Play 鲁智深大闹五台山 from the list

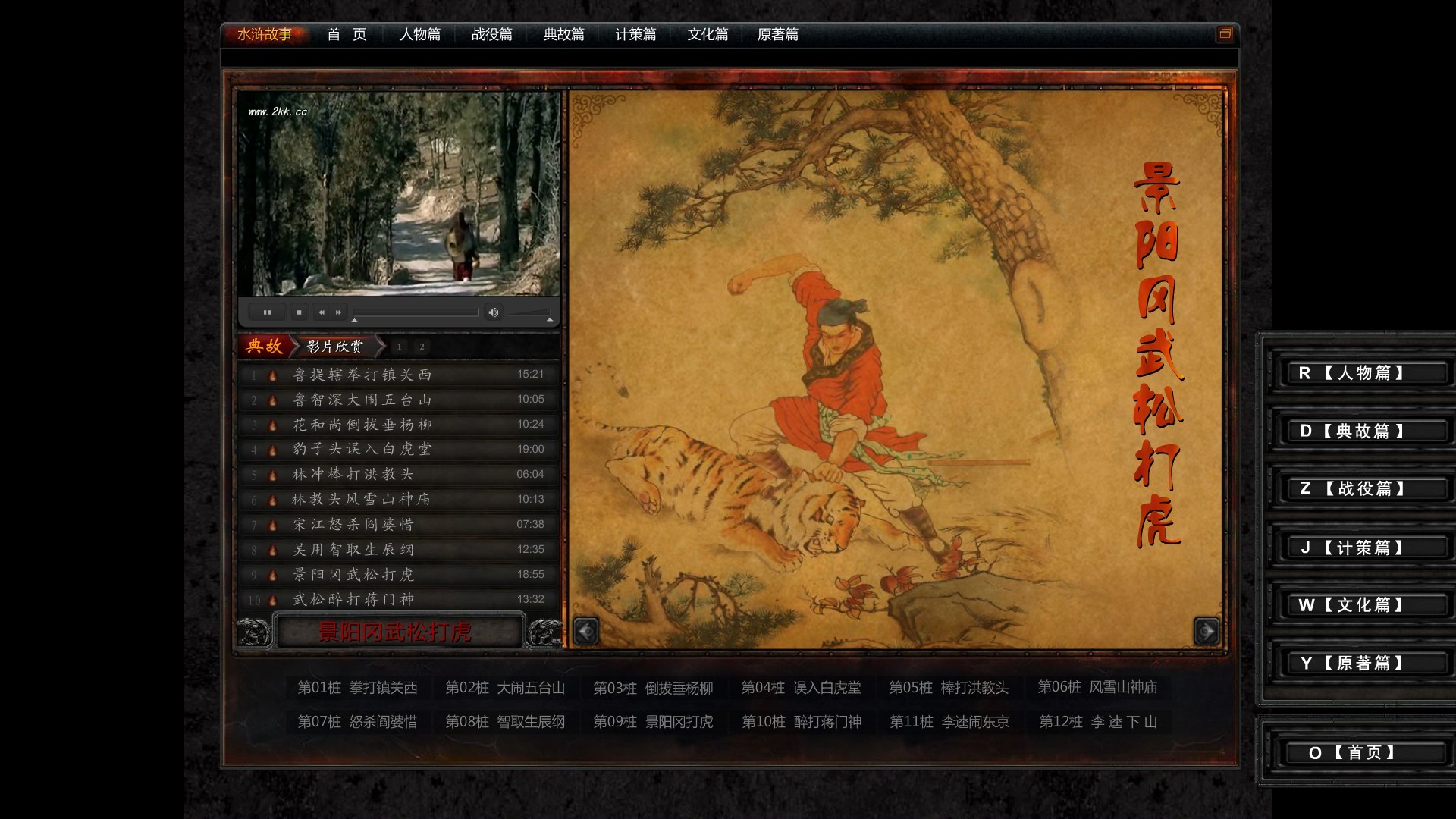coord(399,400)
